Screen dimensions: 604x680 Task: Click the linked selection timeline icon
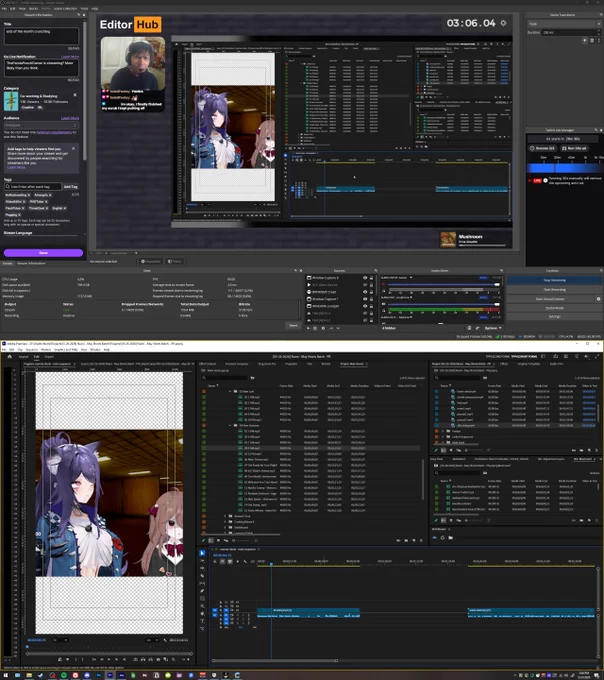[230, 561]
